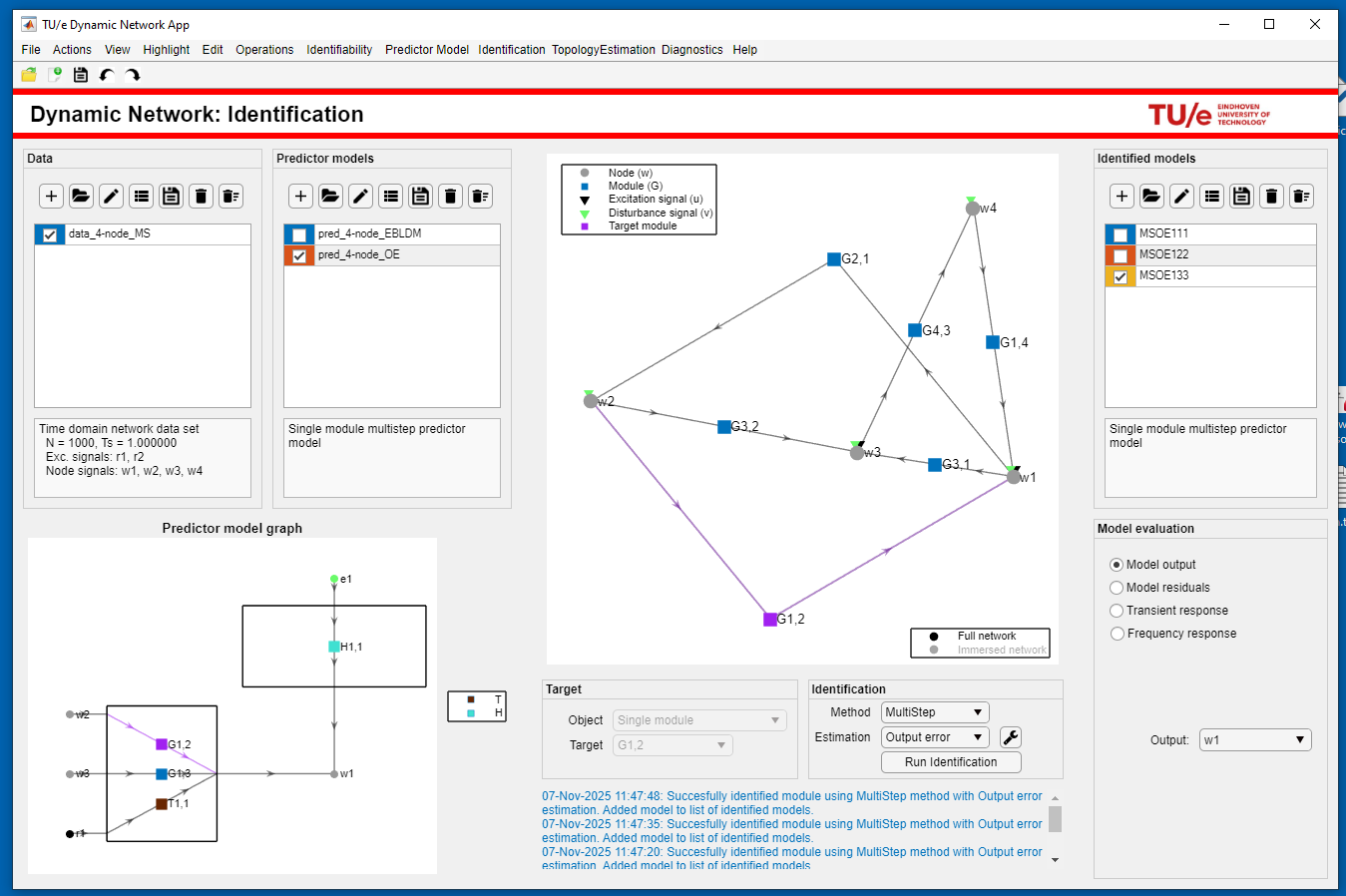1346x896 pixels.
Task: Open the Output dropdown showing w1
Action: coord(1254,740)
